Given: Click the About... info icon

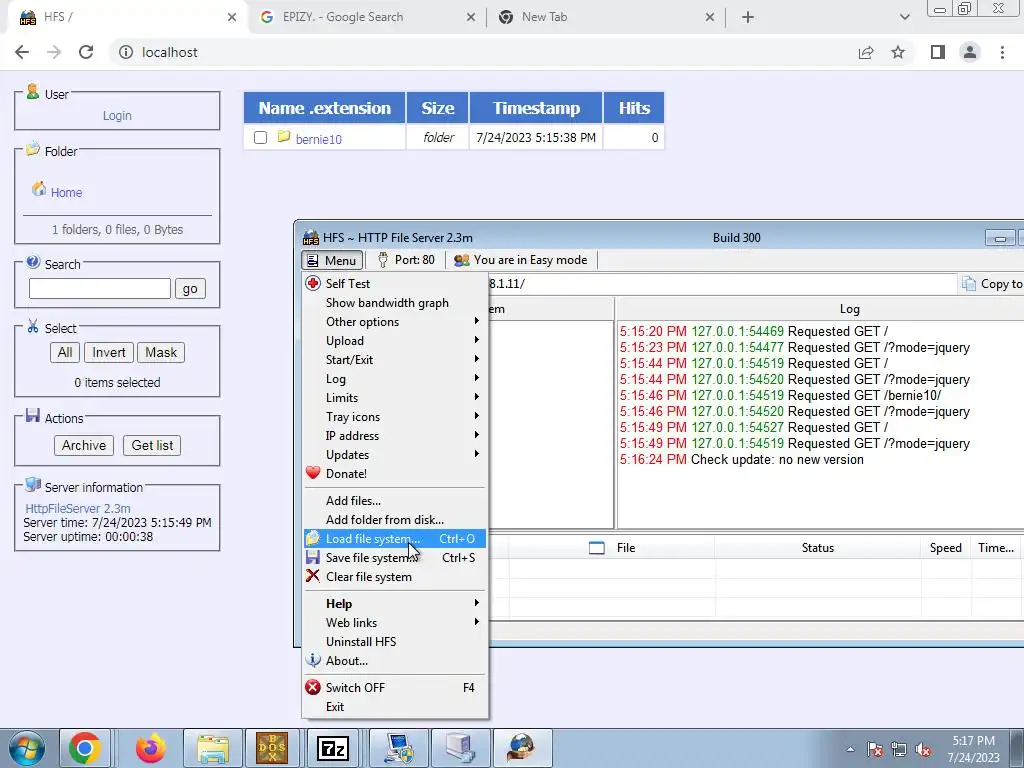Looking at the screenshot, I should point(313,660).
